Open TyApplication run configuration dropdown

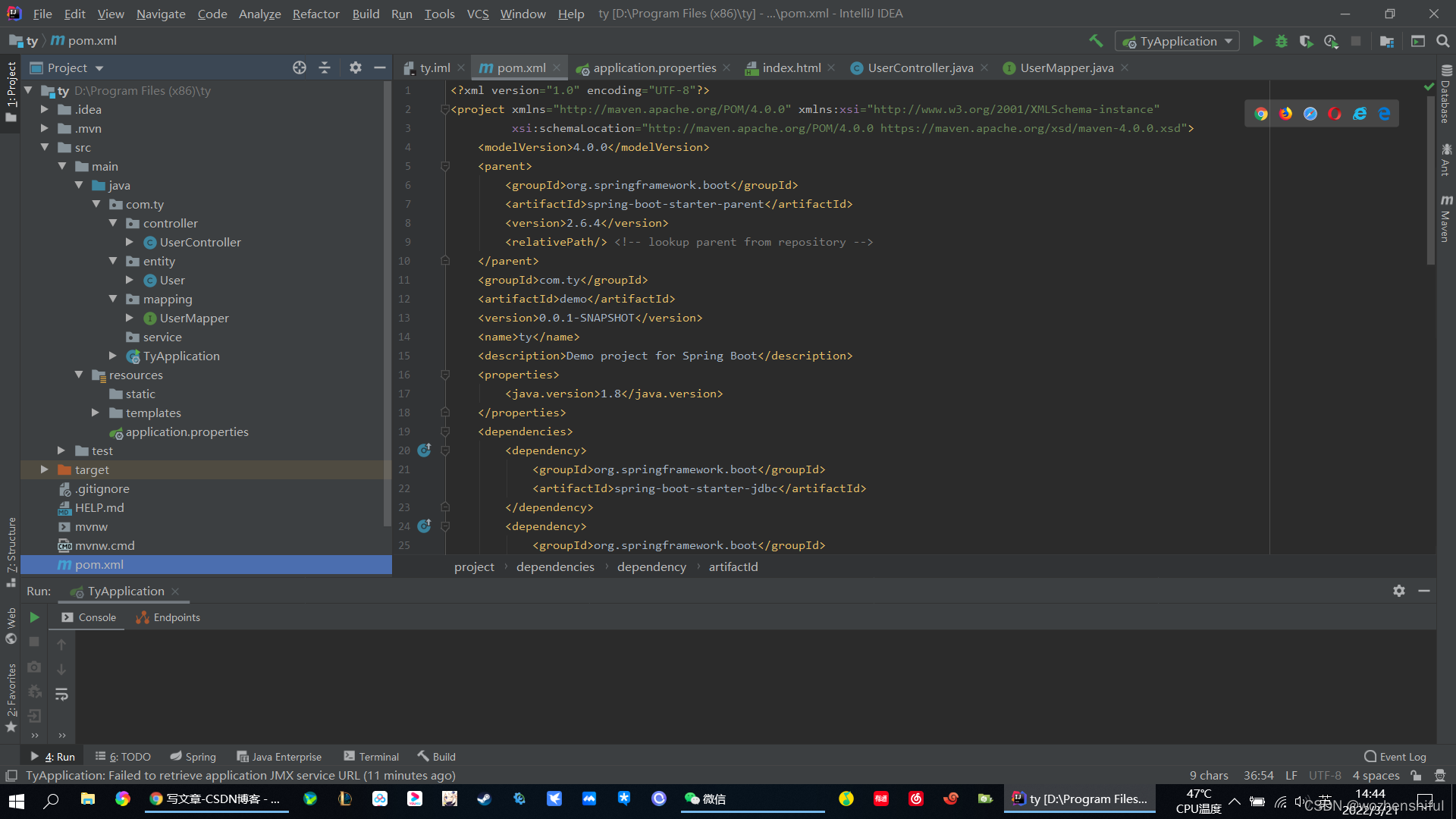click(1177, 41)
